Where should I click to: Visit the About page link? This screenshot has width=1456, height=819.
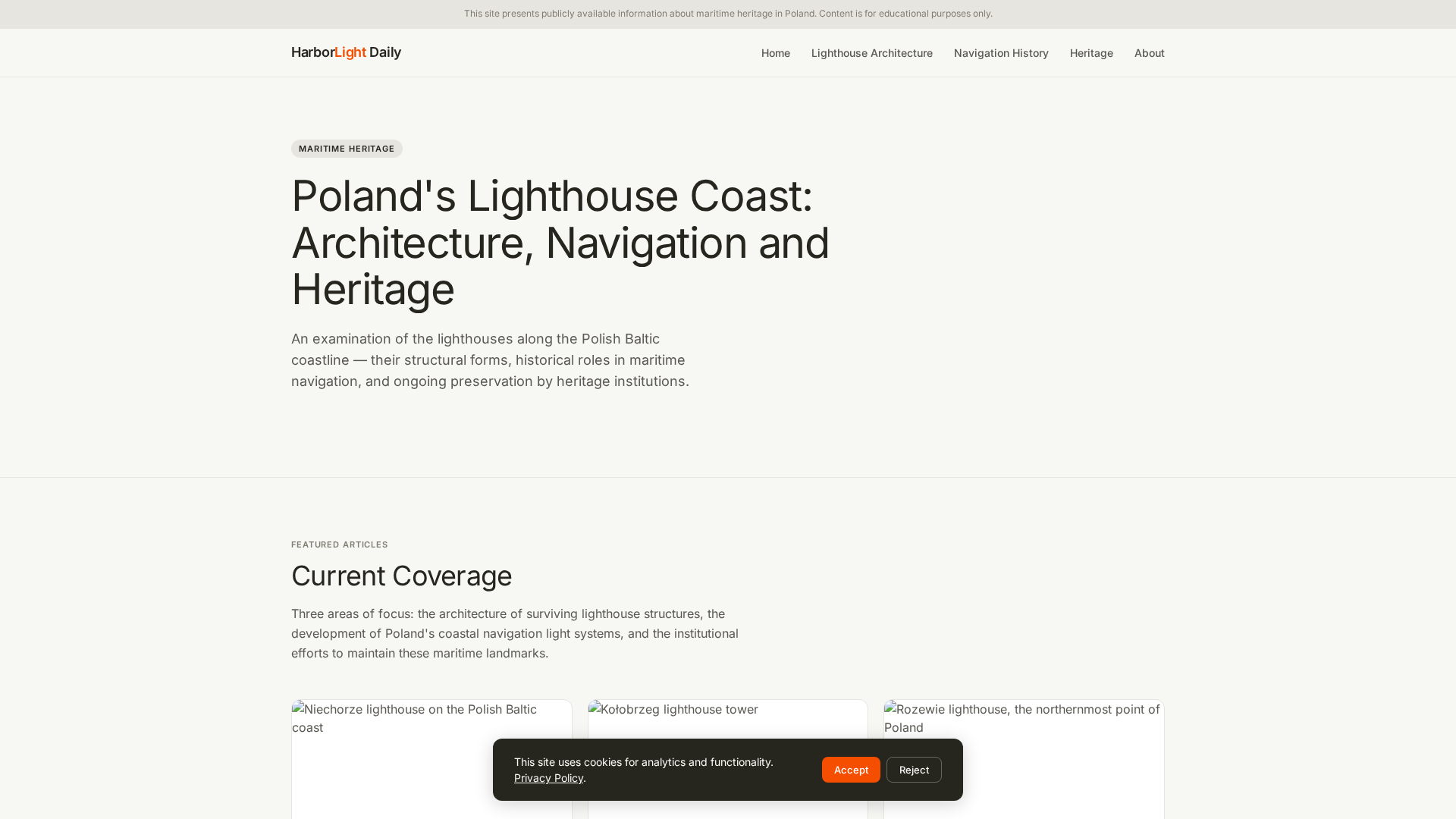pos(1149,53)
